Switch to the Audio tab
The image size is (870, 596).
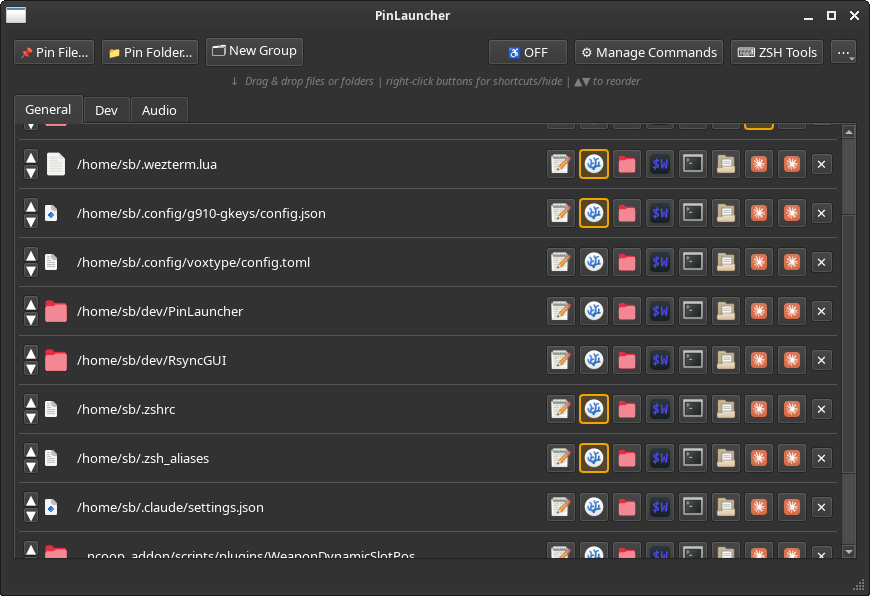(x=159, y=110)
